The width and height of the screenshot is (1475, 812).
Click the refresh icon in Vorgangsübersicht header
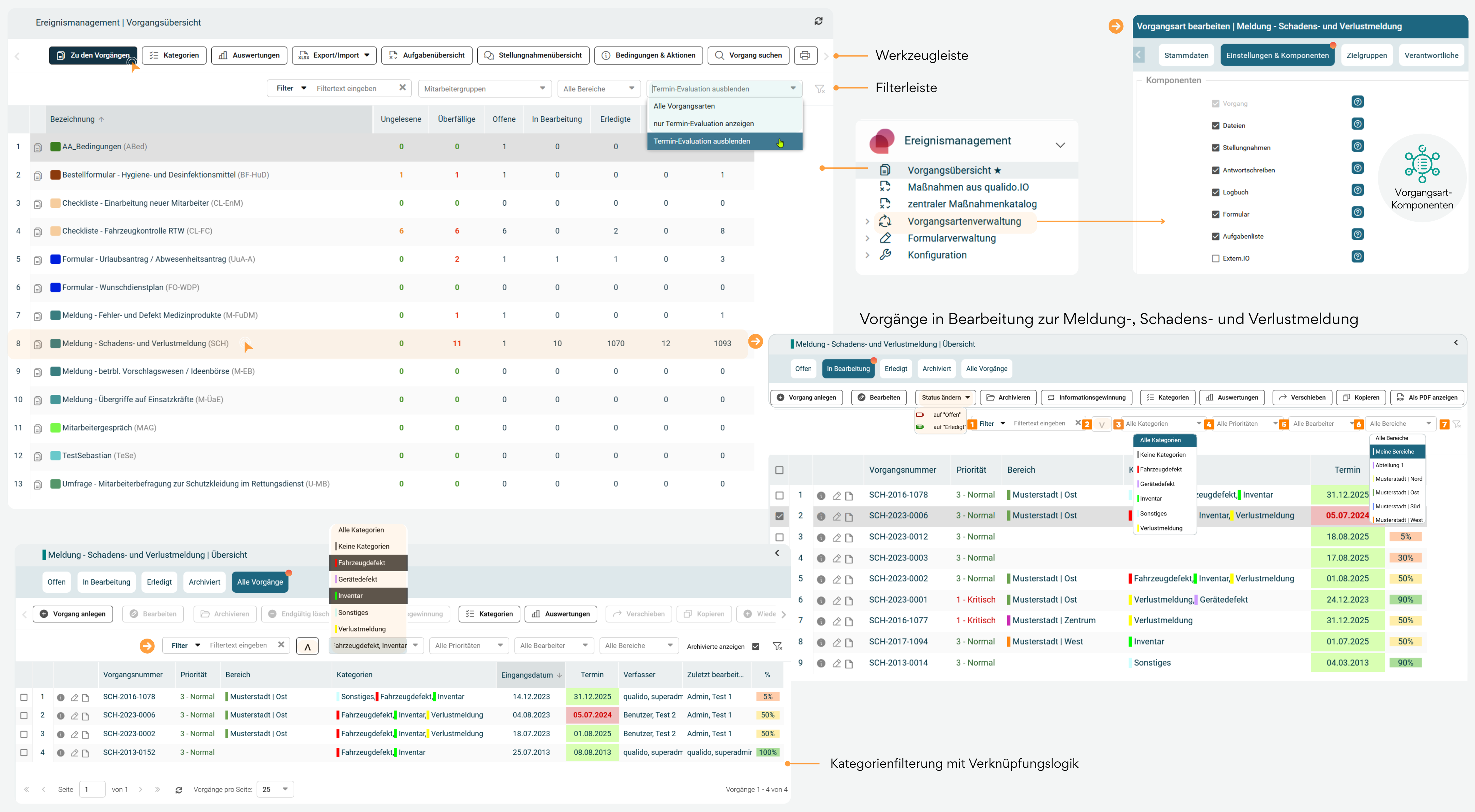coord(818,21)
